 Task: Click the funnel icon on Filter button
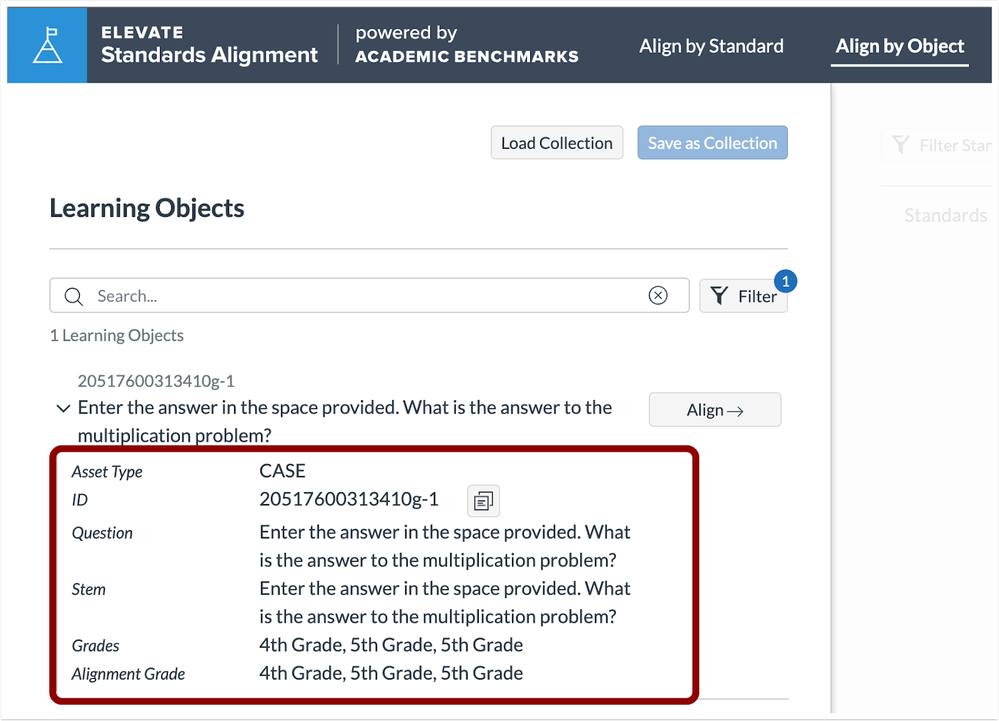[719, 296]
